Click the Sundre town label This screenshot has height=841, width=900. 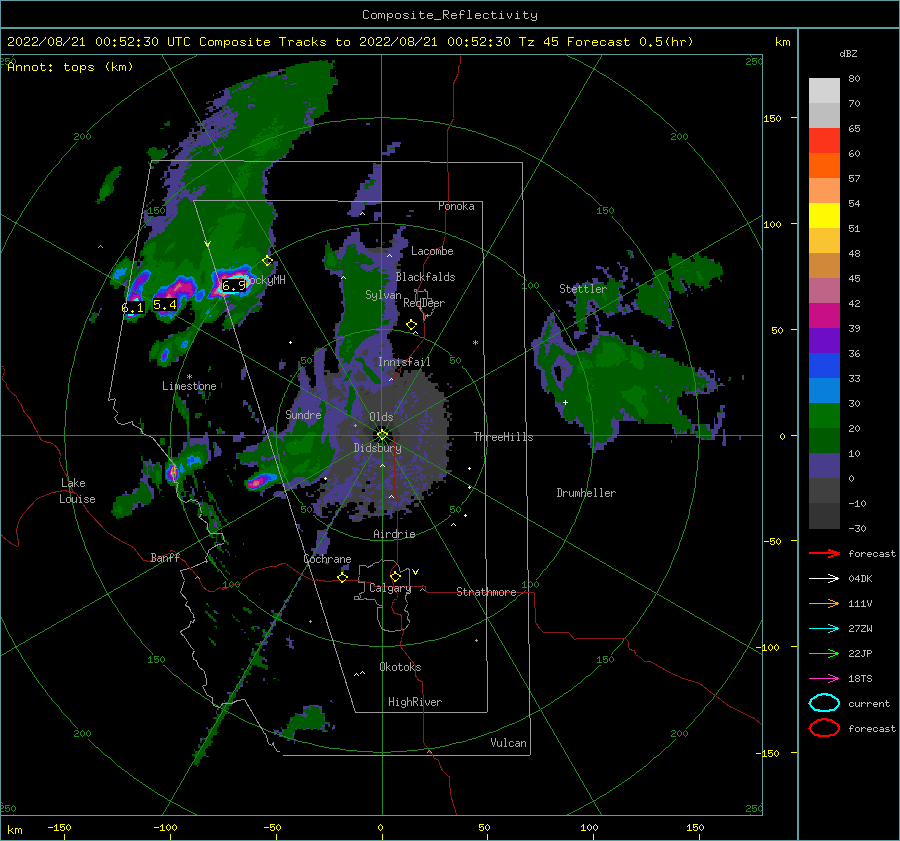pos(303,414)
